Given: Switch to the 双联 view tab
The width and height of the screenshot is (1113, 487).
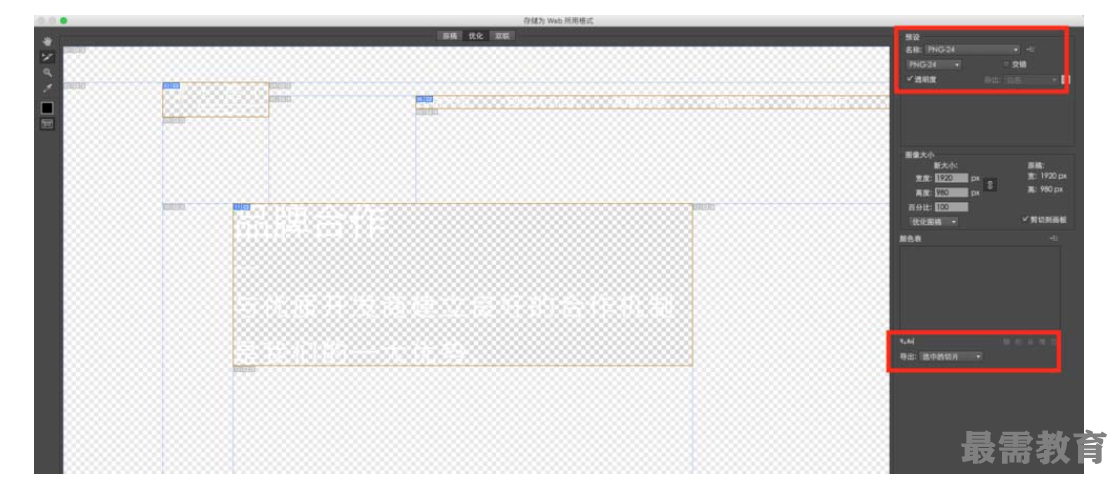Looking at the screenshot, I should [502, 35].
